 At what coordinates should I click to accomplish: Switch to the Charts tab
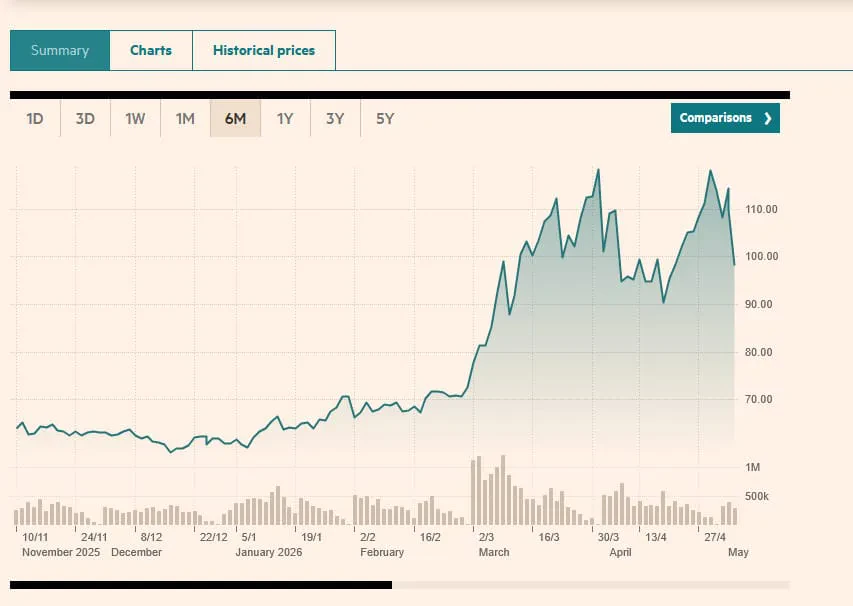pos(151,51)
